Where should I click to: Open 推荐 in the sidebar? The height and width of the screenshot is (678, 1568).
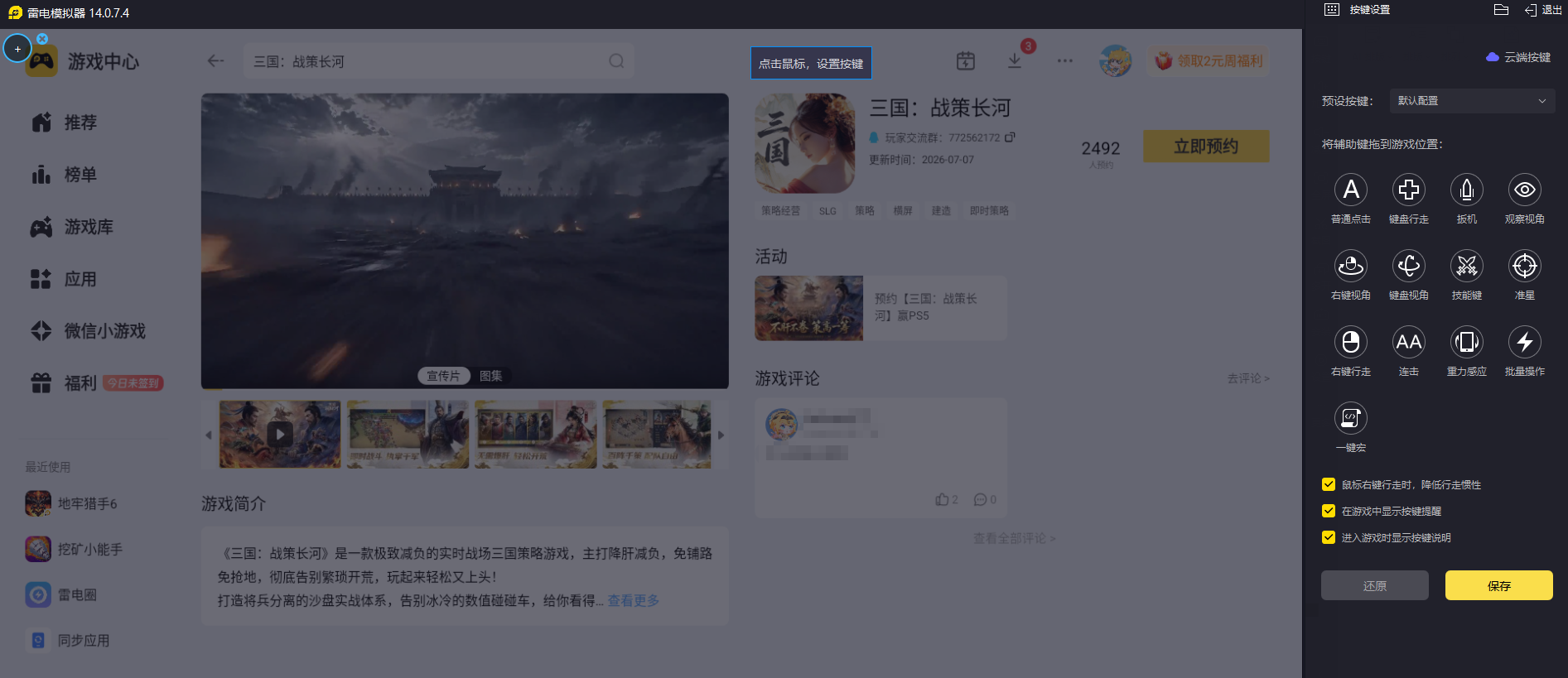(x=65, y=123)
